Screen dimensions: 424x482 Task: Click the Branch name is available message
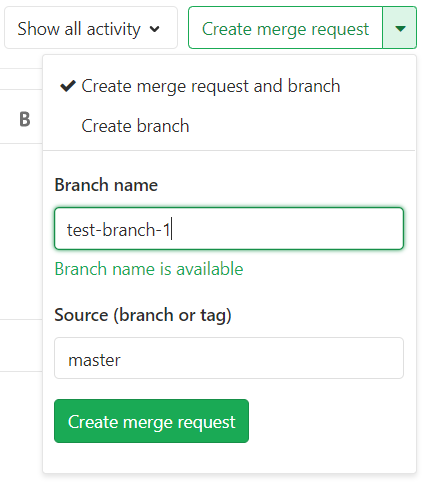coord(149,269)
